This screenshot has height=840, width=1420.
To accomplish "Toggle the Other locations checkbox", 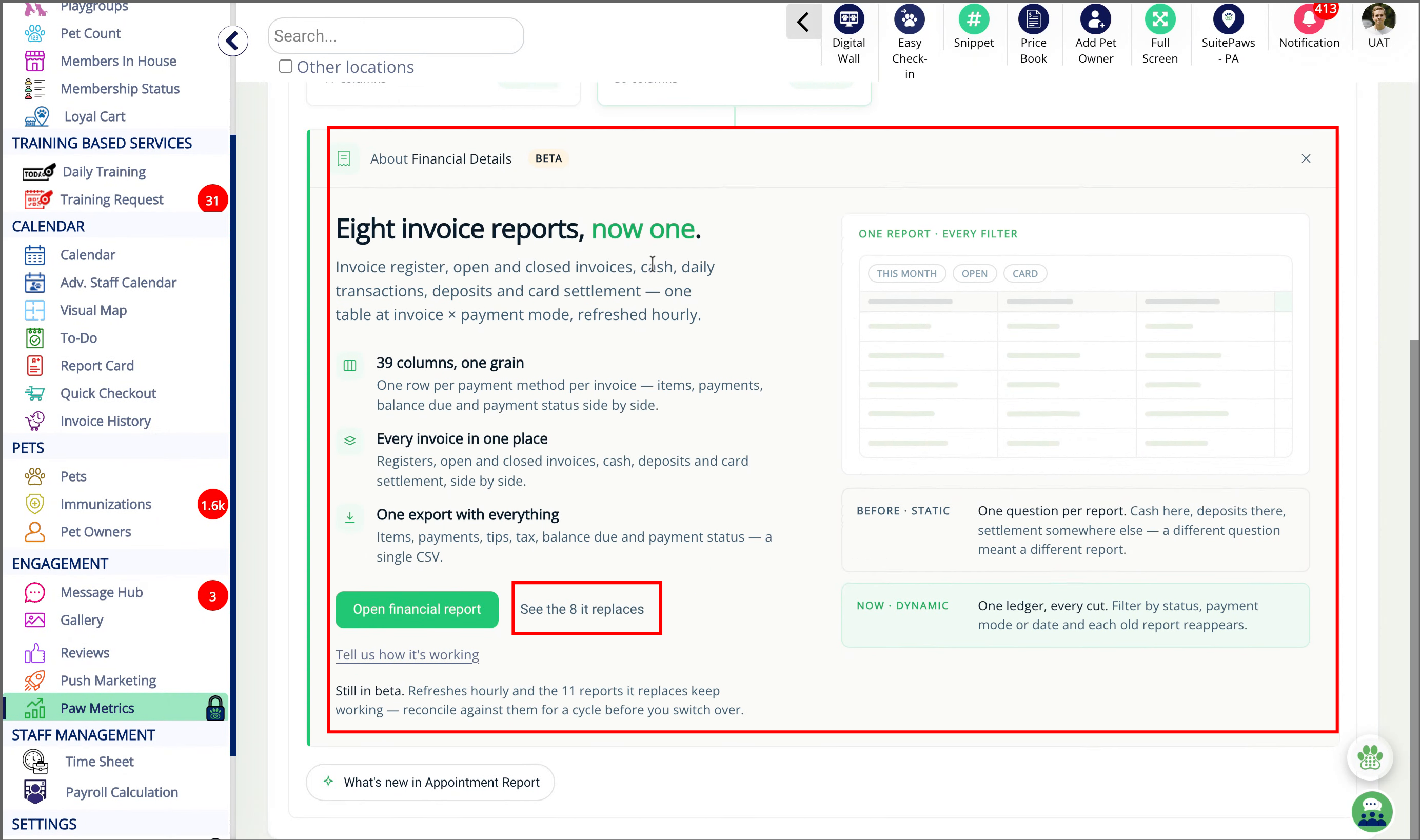I will coord(285,66).
